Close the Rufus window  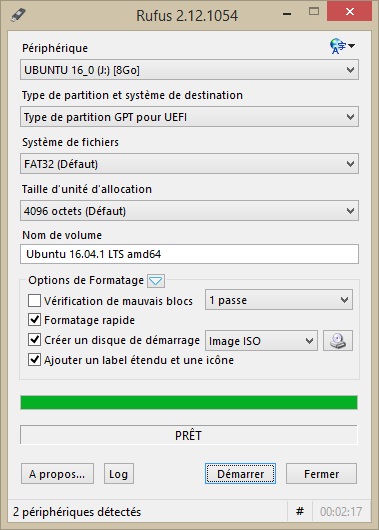[x=350, y=12]
